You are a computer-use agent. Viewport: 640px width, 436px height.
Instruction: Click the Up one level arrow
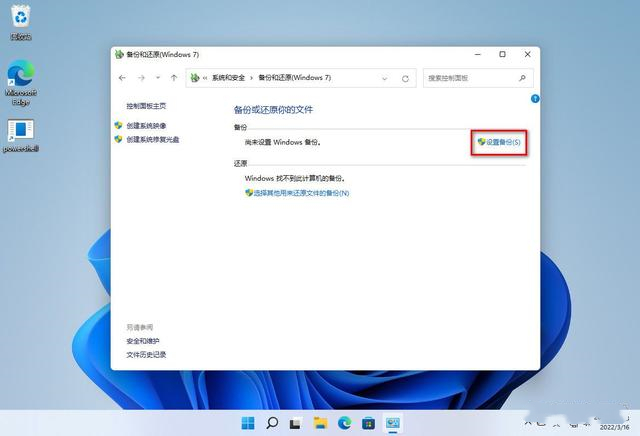click(x=174, y=77)
